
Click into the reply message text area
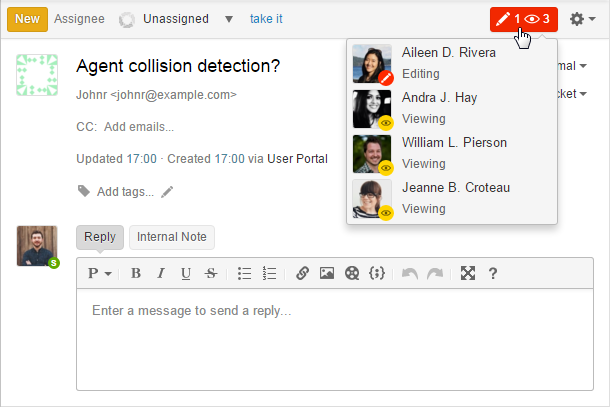339,340
